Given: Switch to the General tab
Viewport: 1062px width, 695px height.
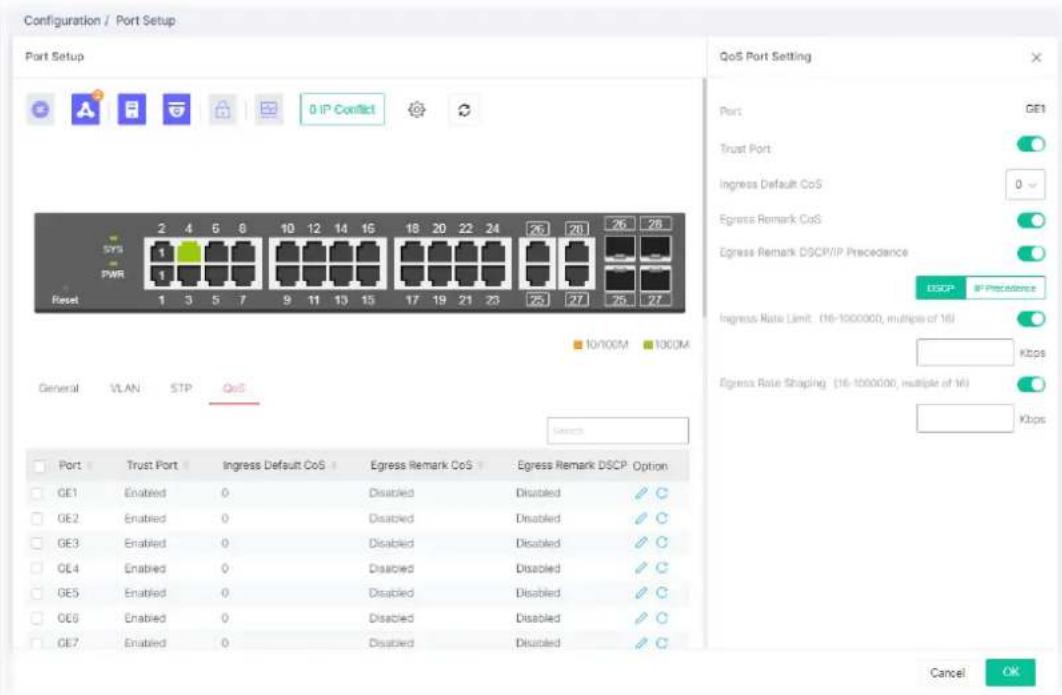Looking at the screenshot, I should [58, 388].
